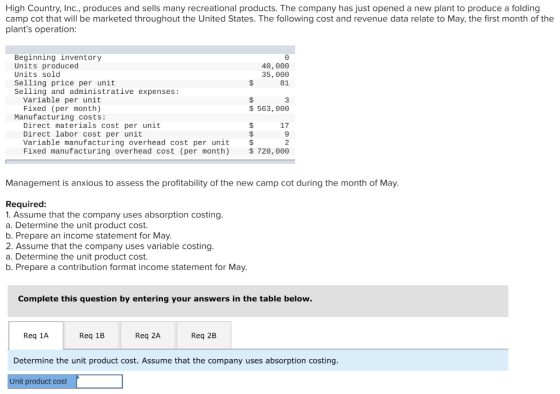The width and height of the screenshot is (560, 394).
Task: Select the 'Unit product cost' label cell
Action: click(42, 381)
